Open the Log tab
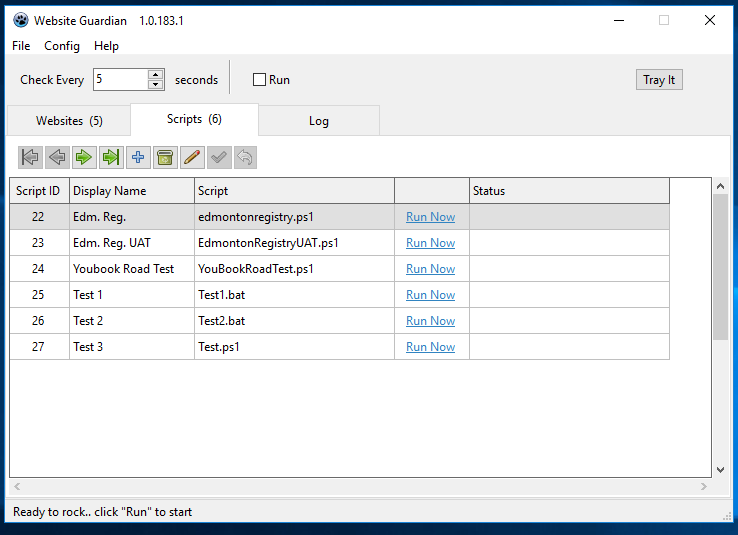The height and width of the screenshot is (535, 738). click(x=319, y=121)
